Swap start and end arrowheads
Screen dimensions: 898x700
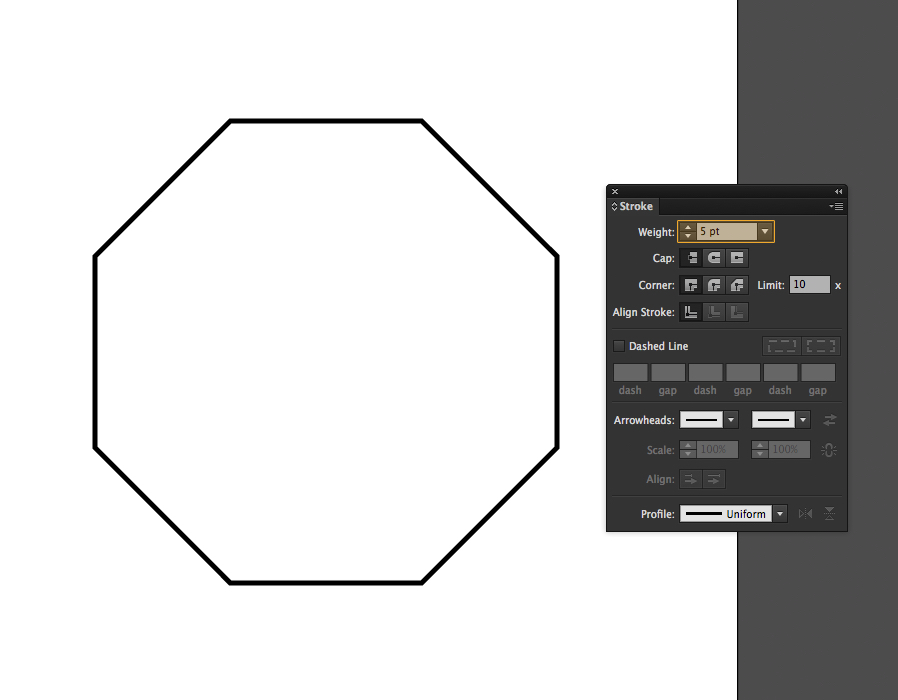pos(830,420)
